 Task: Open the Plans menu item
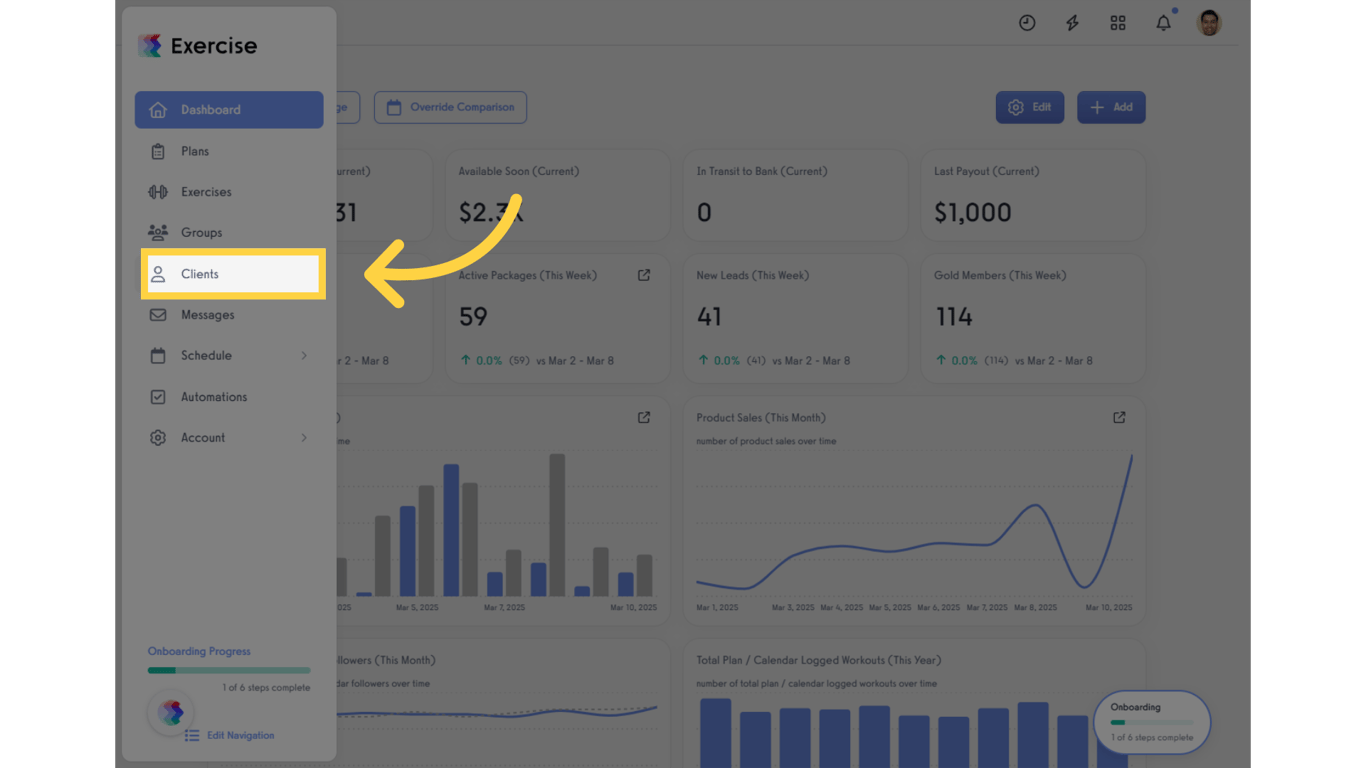coord(229,151)
